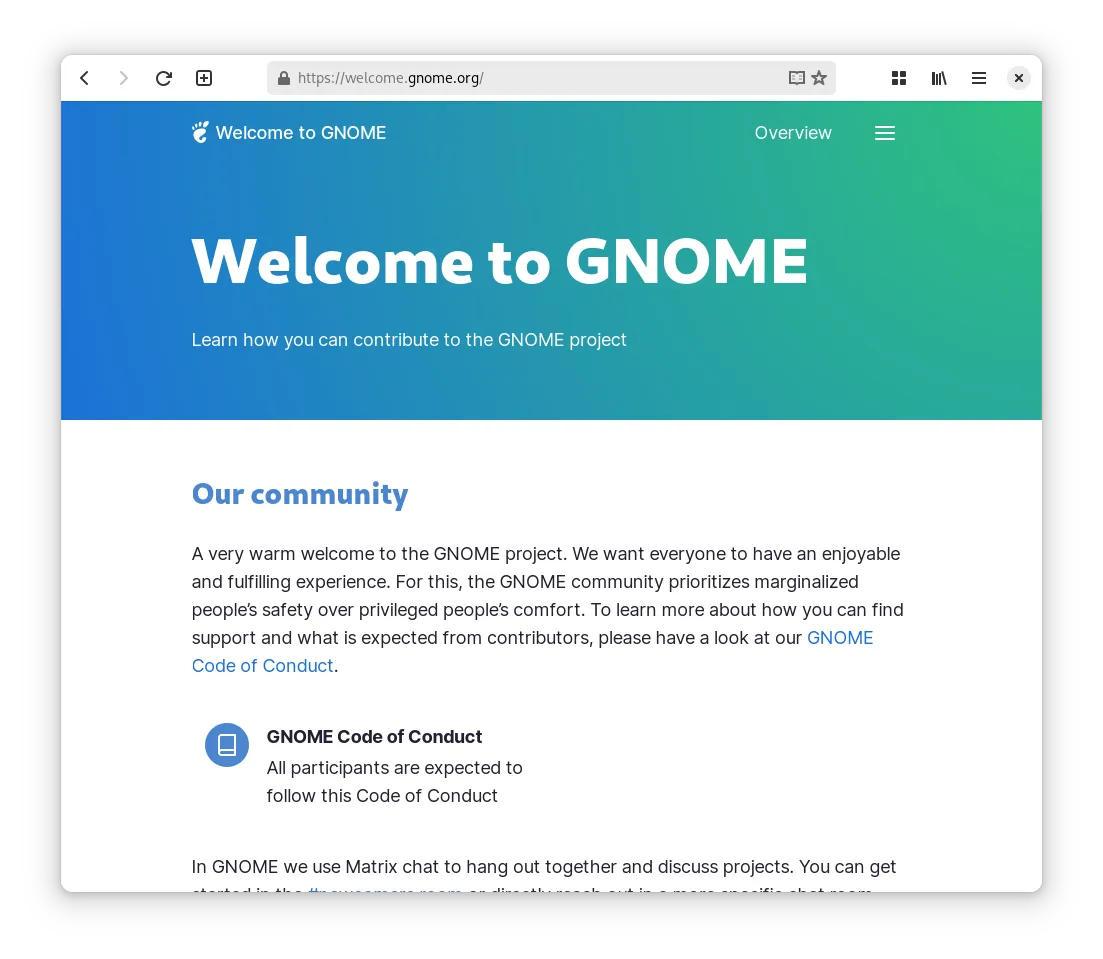Open the Overview navigation item

tap(793, 133)
